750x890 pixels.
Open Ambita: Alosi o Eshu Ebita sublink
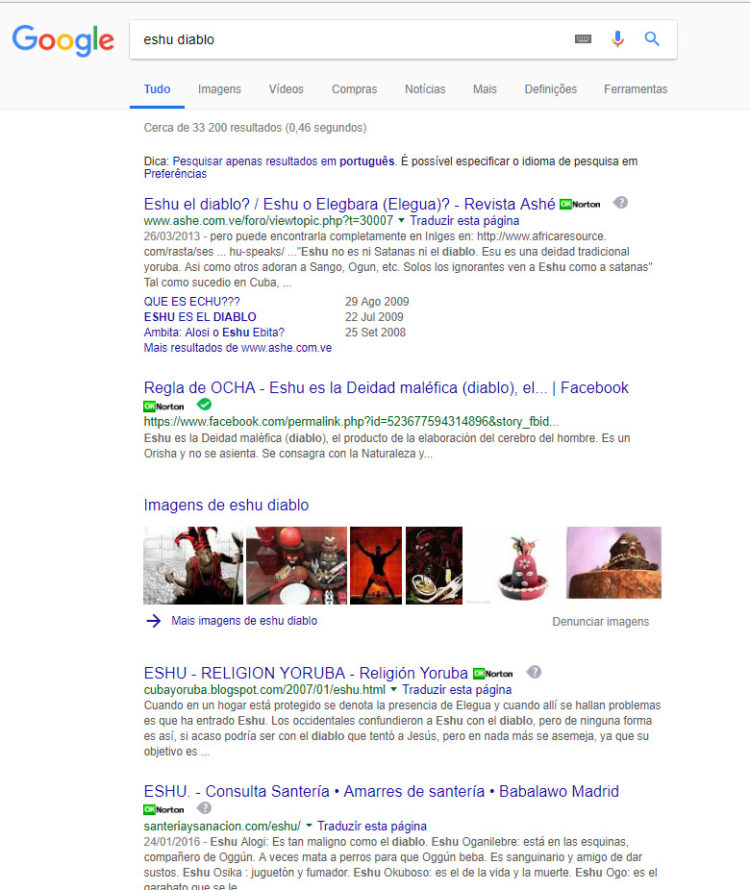pos(214,332)
